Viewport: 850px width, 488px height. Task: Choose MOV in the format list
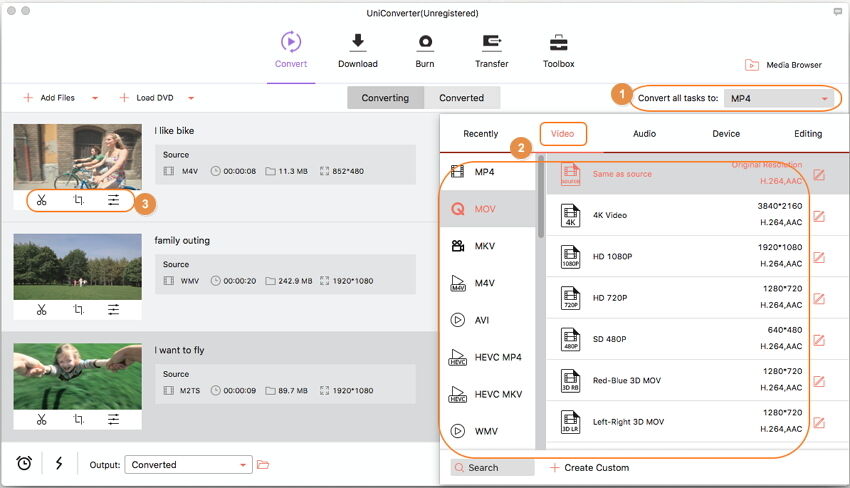(x=488, y=209)
